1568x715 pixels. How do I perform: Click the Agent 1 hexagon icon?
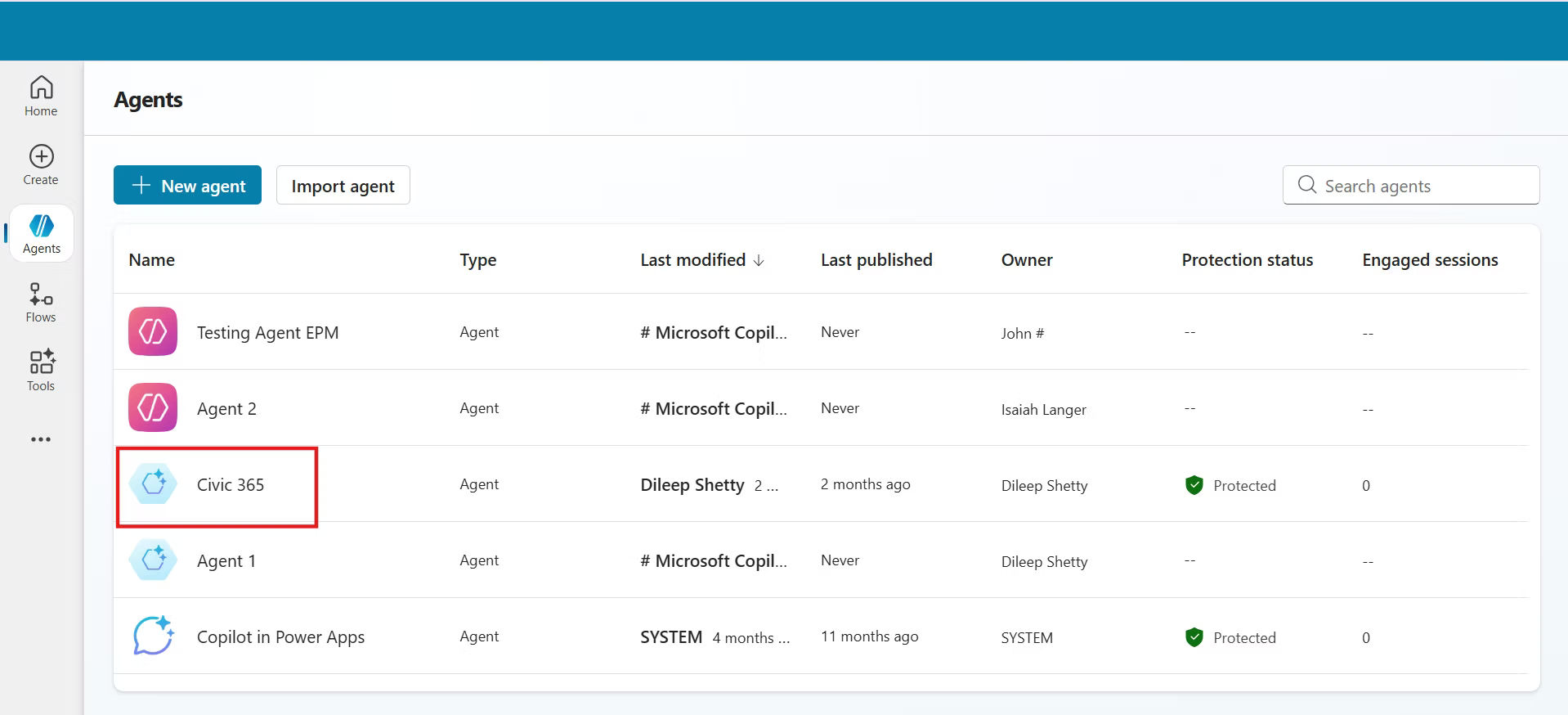coord(153,560)
